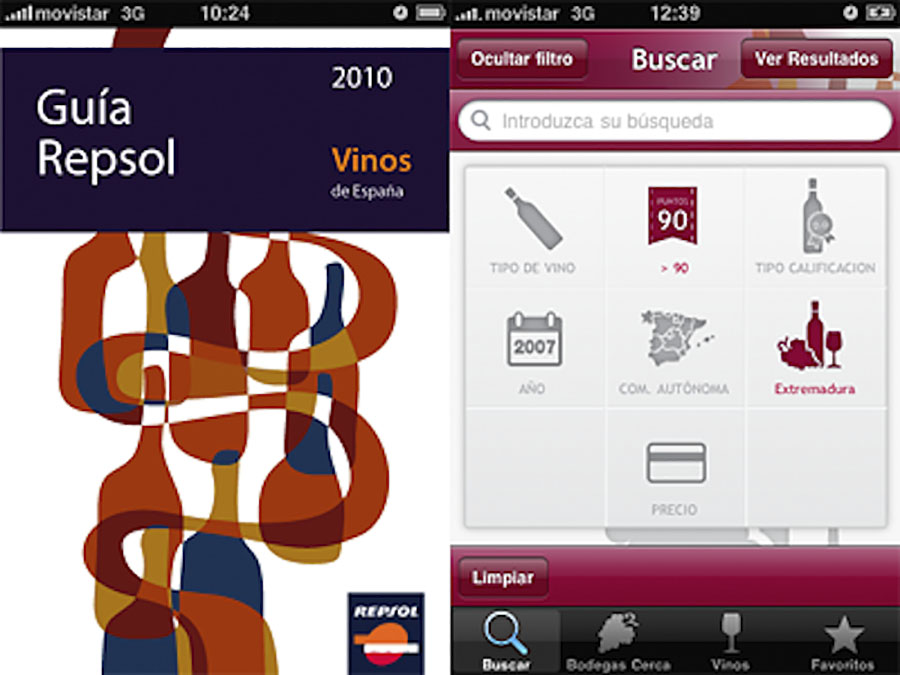Switch to the Vinos tab

[730, 641]
